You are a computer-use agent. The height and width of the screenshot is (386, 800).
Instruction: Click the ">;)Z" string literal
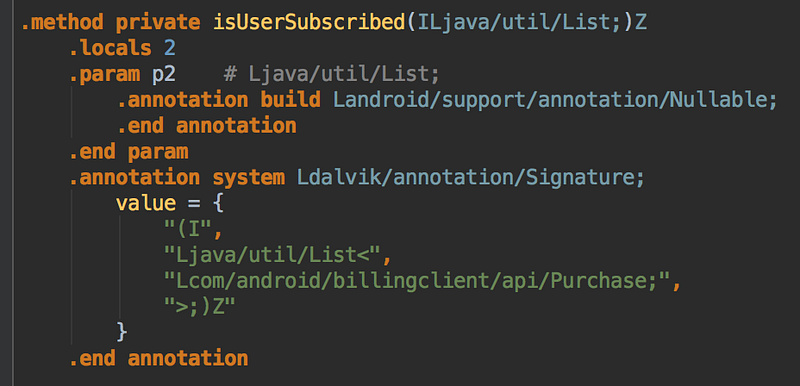[200, 306]
